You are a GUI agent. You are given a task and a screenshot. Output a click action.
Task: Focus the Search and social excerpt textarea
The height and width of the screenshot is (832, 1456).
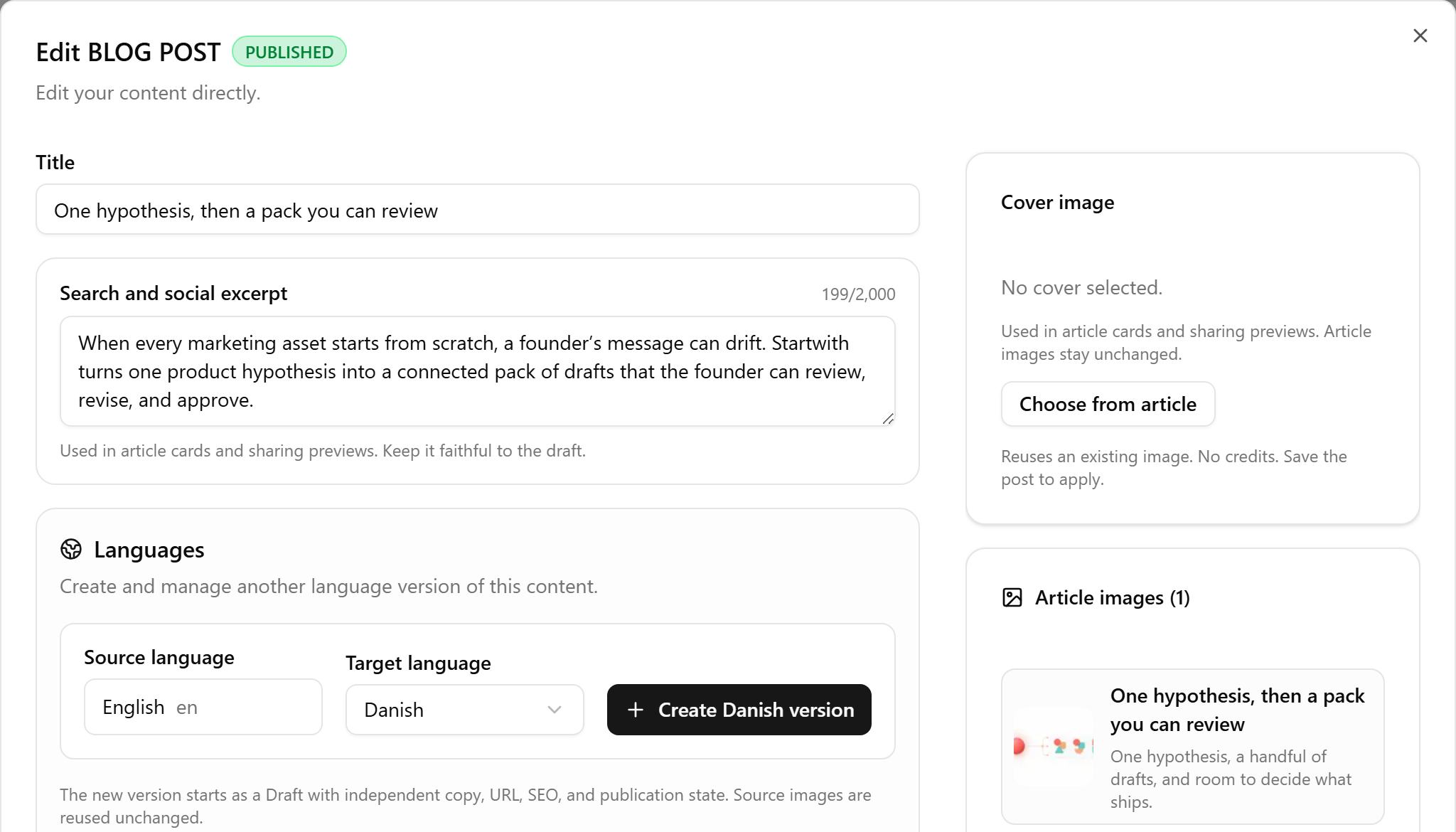pos(478,371)
